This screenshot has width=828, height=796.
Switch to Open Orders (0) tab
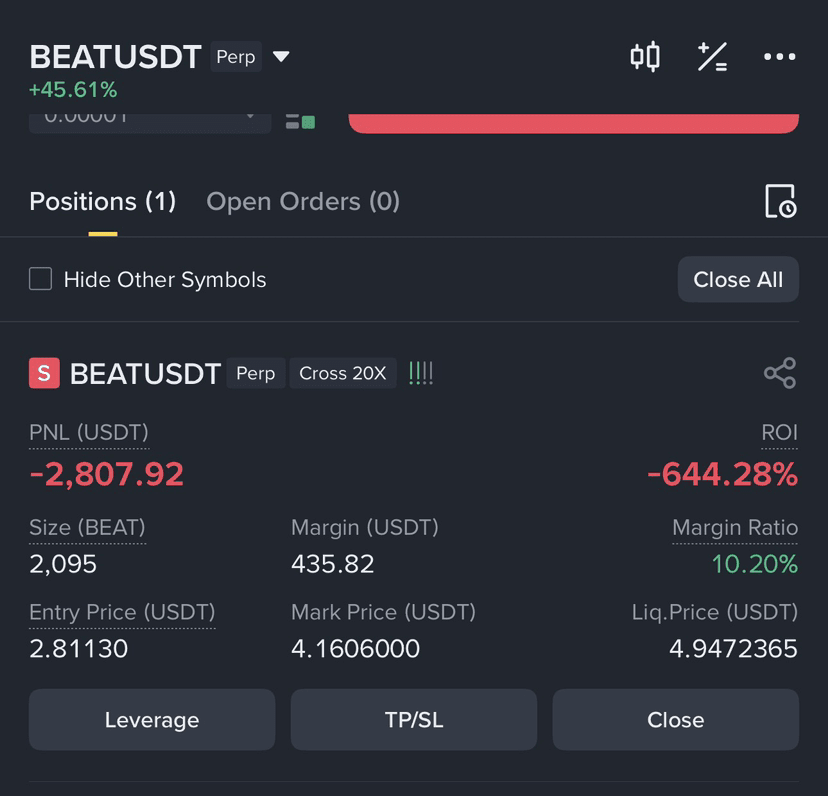tap(303, 201)
